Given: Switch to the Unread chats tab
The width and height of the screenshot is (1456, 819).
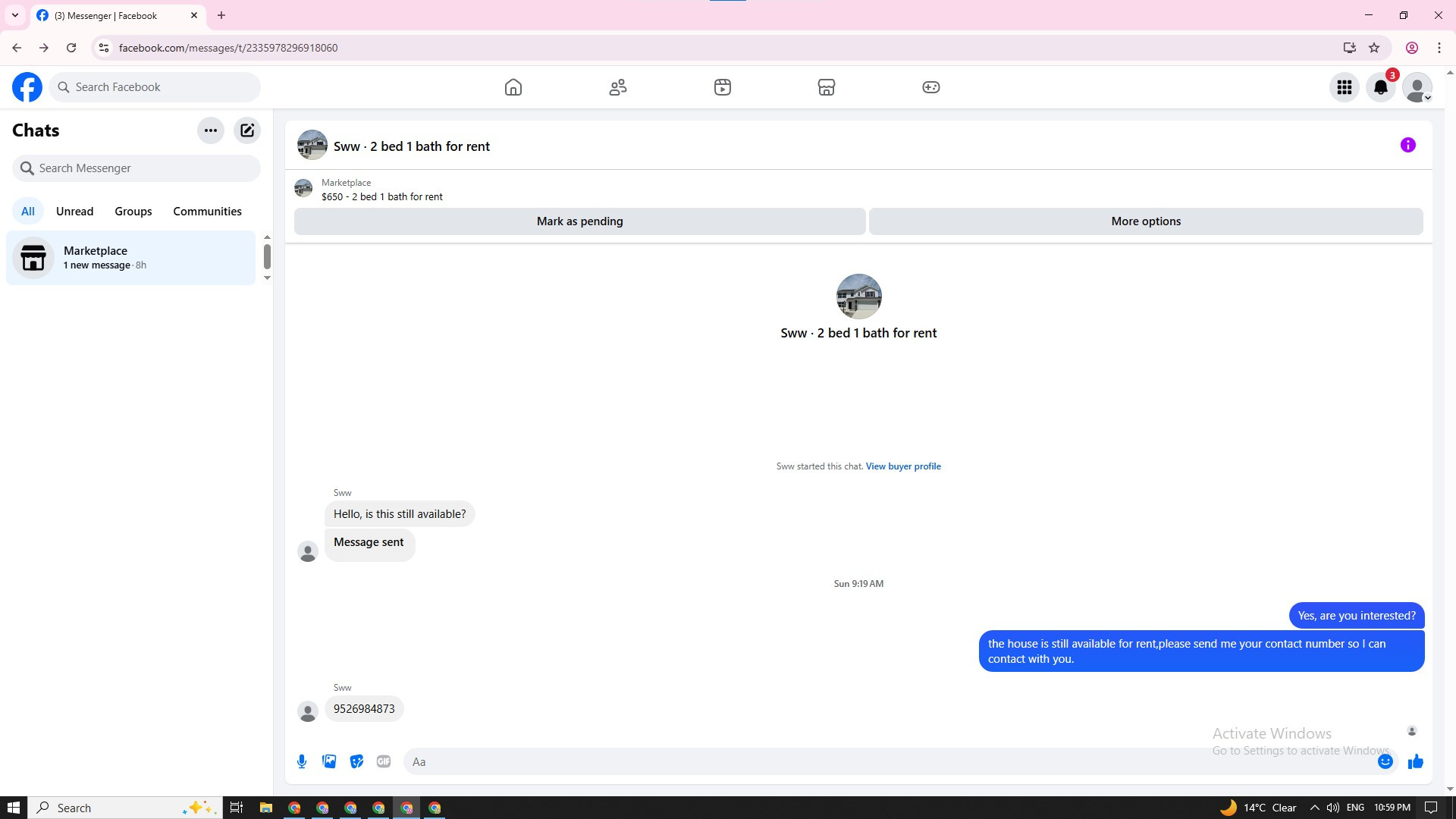Looking at the screenshot, I should click(x=74, y=212).
